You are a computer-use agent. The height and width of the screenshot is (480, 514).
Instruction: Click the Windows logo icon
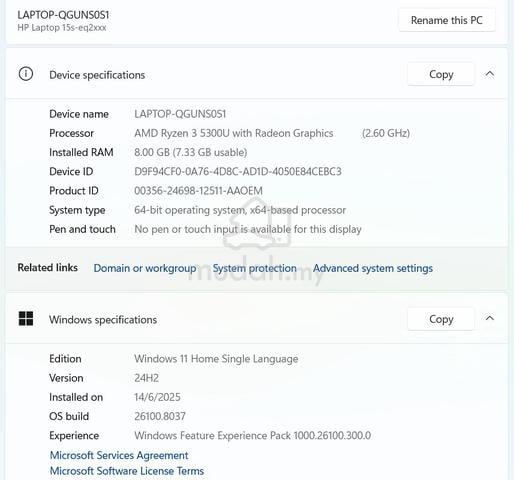pyautogui.click(x=26, y=319)
